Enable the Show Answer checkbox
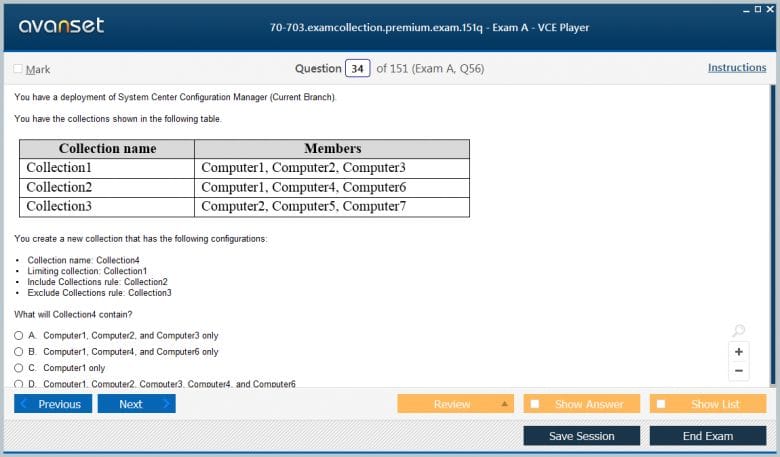 (x=535, y=404)
